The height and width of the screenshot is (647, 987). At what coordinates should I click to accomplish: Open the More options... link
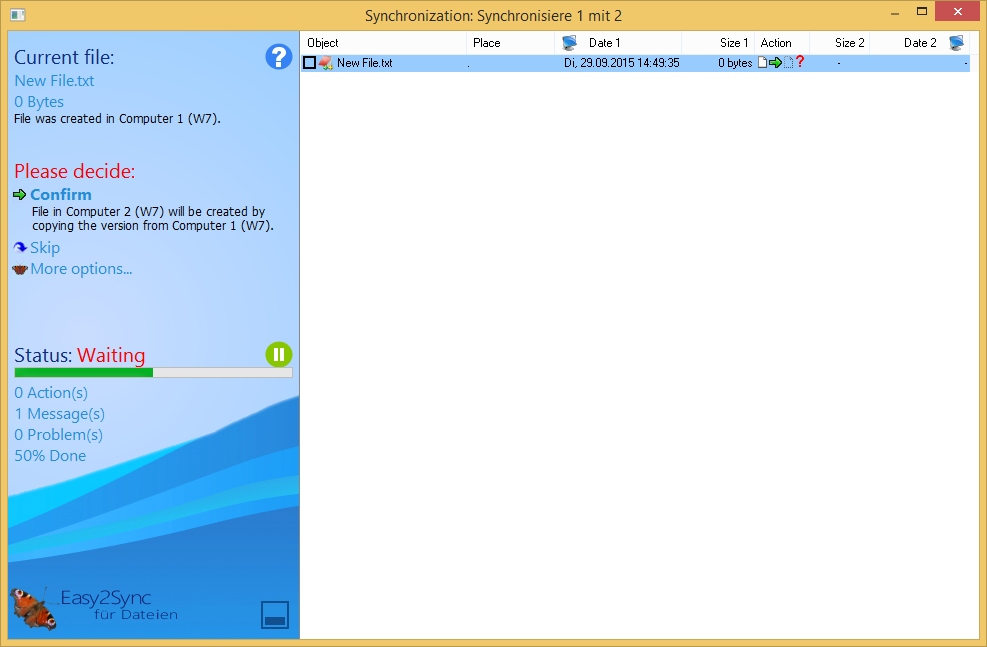[x=81, y=269]
